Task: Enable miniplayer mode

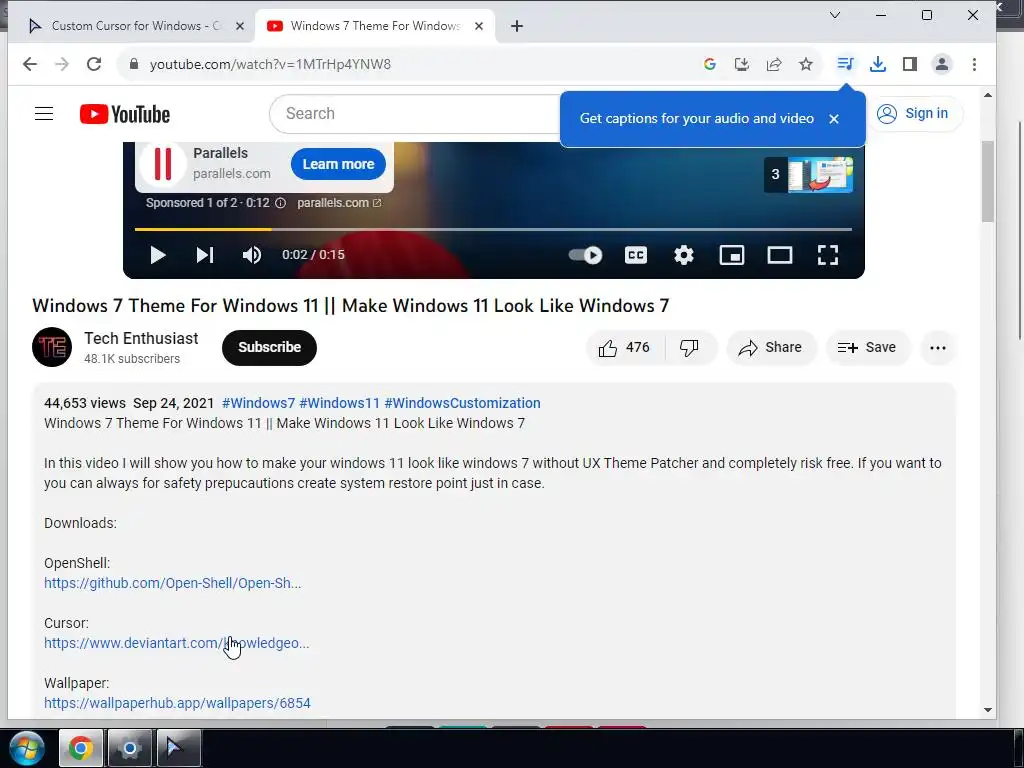Action: pyautogui.click(x=731, y=255)
